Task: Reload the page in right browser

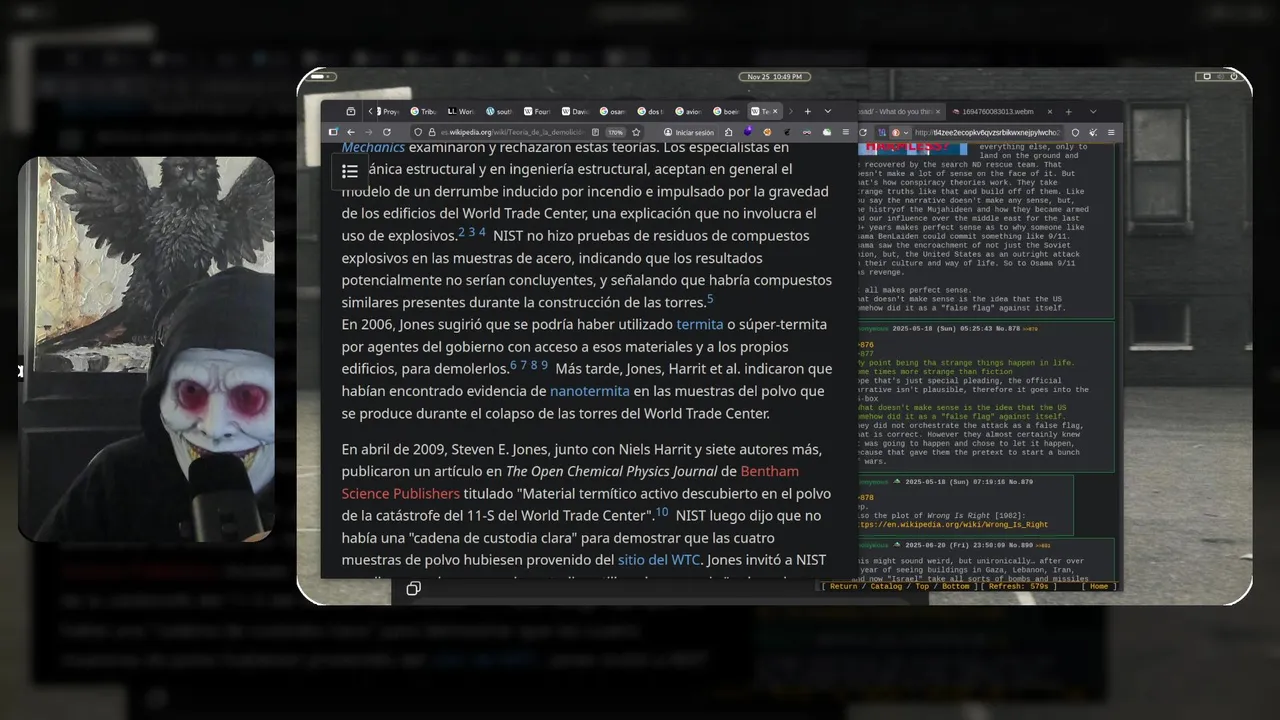Action: coord(863,132)
